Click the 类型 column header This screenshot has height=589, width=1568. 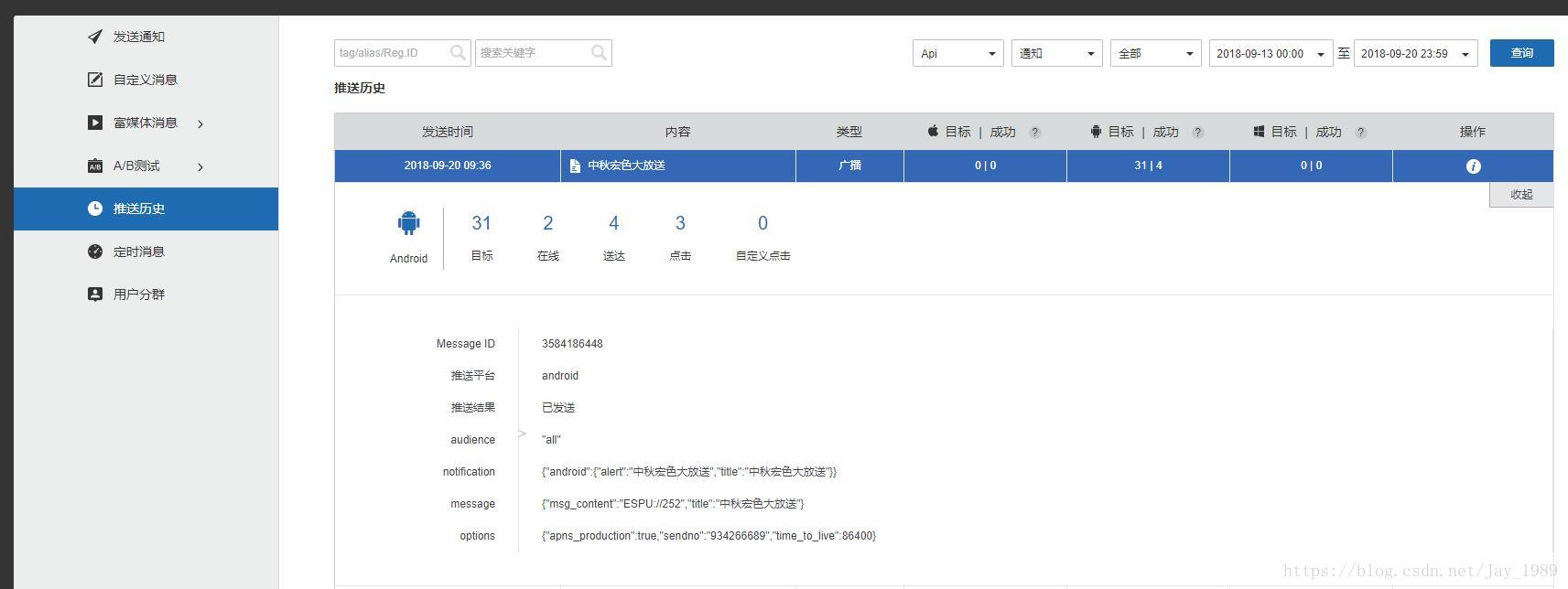(849, 132)
